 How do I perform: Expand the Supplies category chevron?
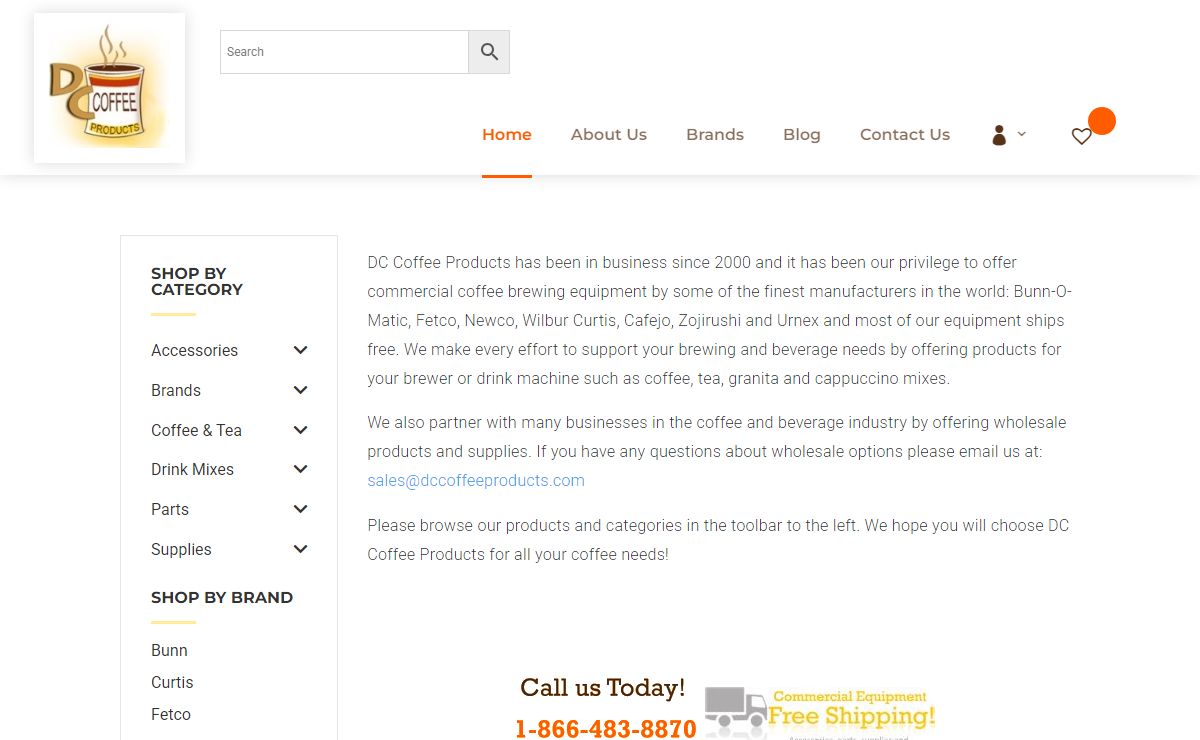click(300, 549)
